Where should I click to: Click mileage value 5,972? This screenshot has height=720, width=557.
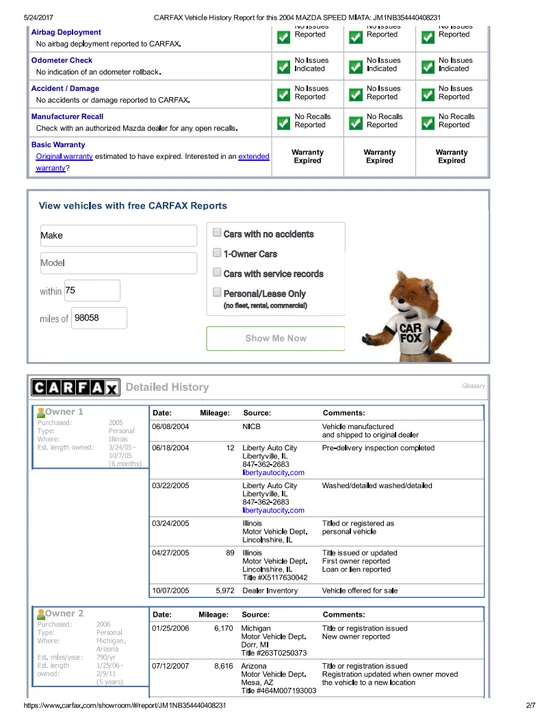(225, 591)
